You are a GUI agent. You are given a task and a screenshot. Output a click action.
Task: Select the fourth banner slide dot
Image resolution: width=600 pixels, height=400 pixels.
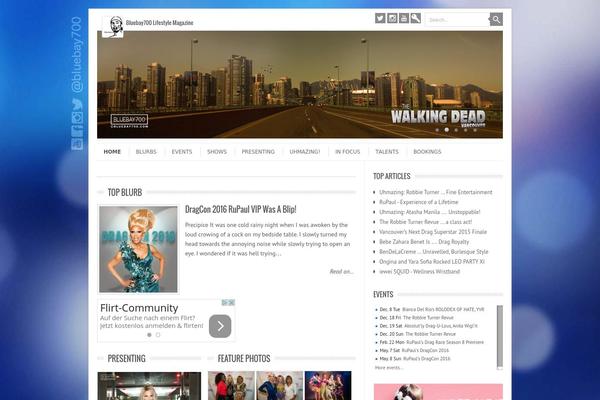coord(466,130)
